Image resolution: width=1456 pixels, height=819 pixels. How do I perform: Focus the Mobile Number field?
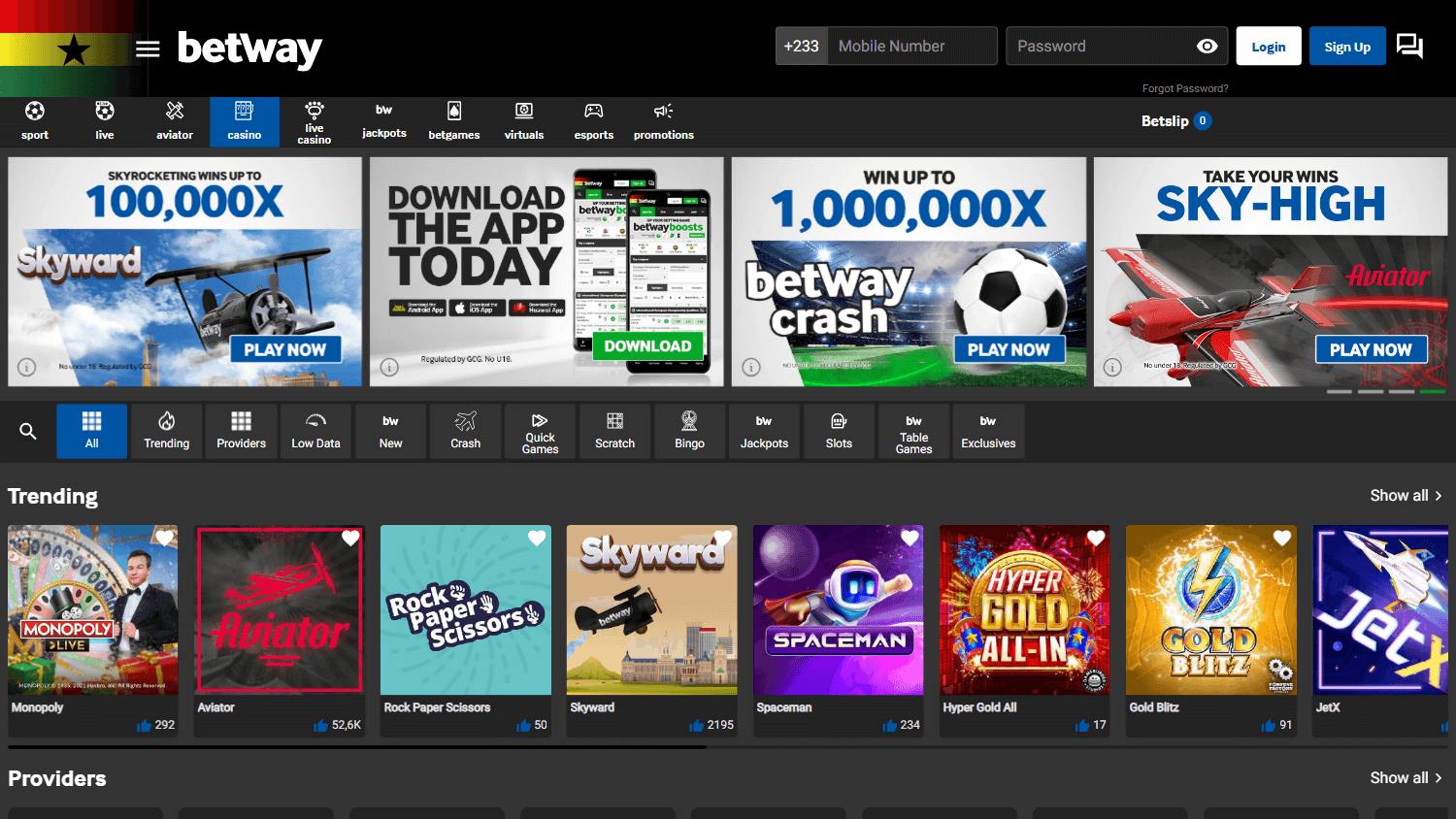click(912, 46)
